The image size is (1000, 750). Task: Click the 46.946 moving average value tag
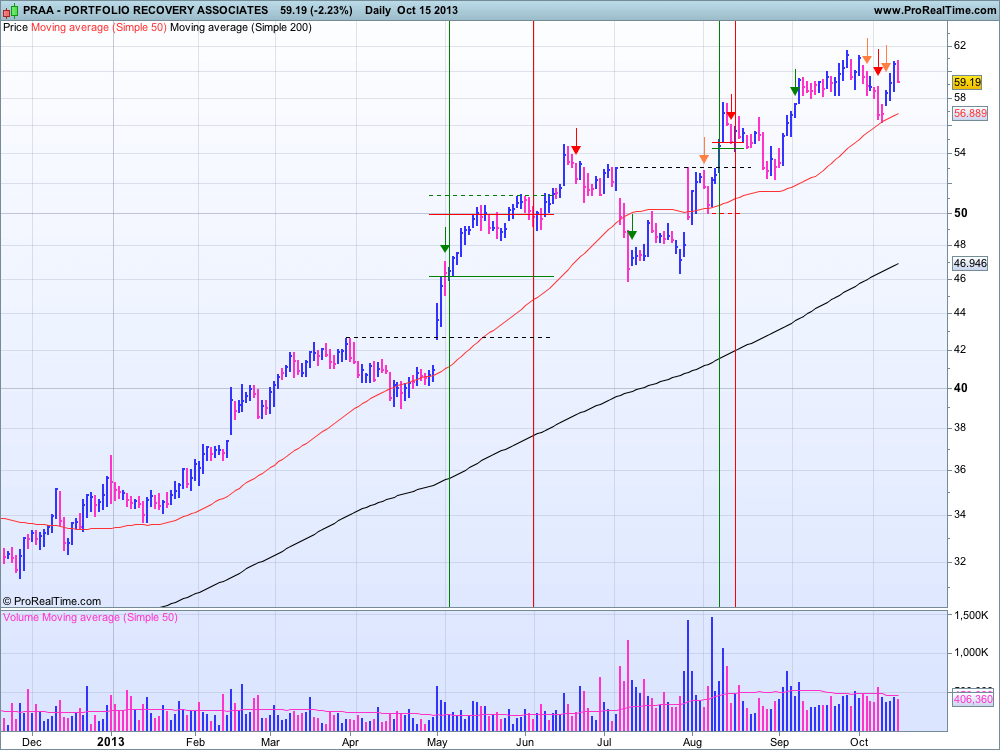coord(970,263)
